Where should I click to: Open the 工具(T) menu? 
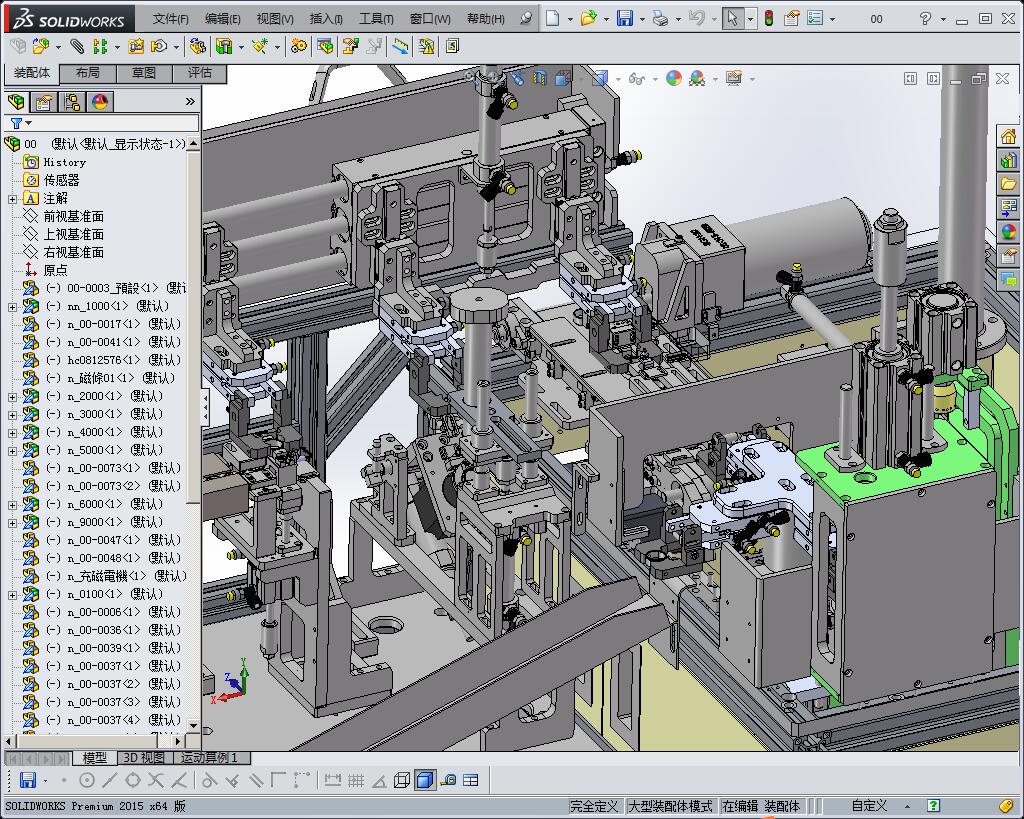point(376,19)
